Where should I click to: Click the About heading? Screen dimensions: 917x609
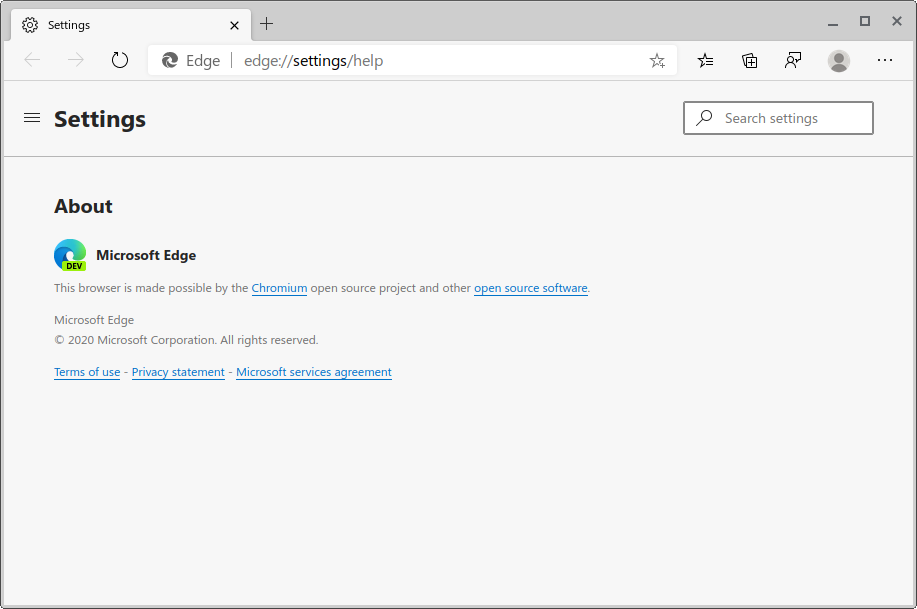pyautogui.click(x=83, y=207)
